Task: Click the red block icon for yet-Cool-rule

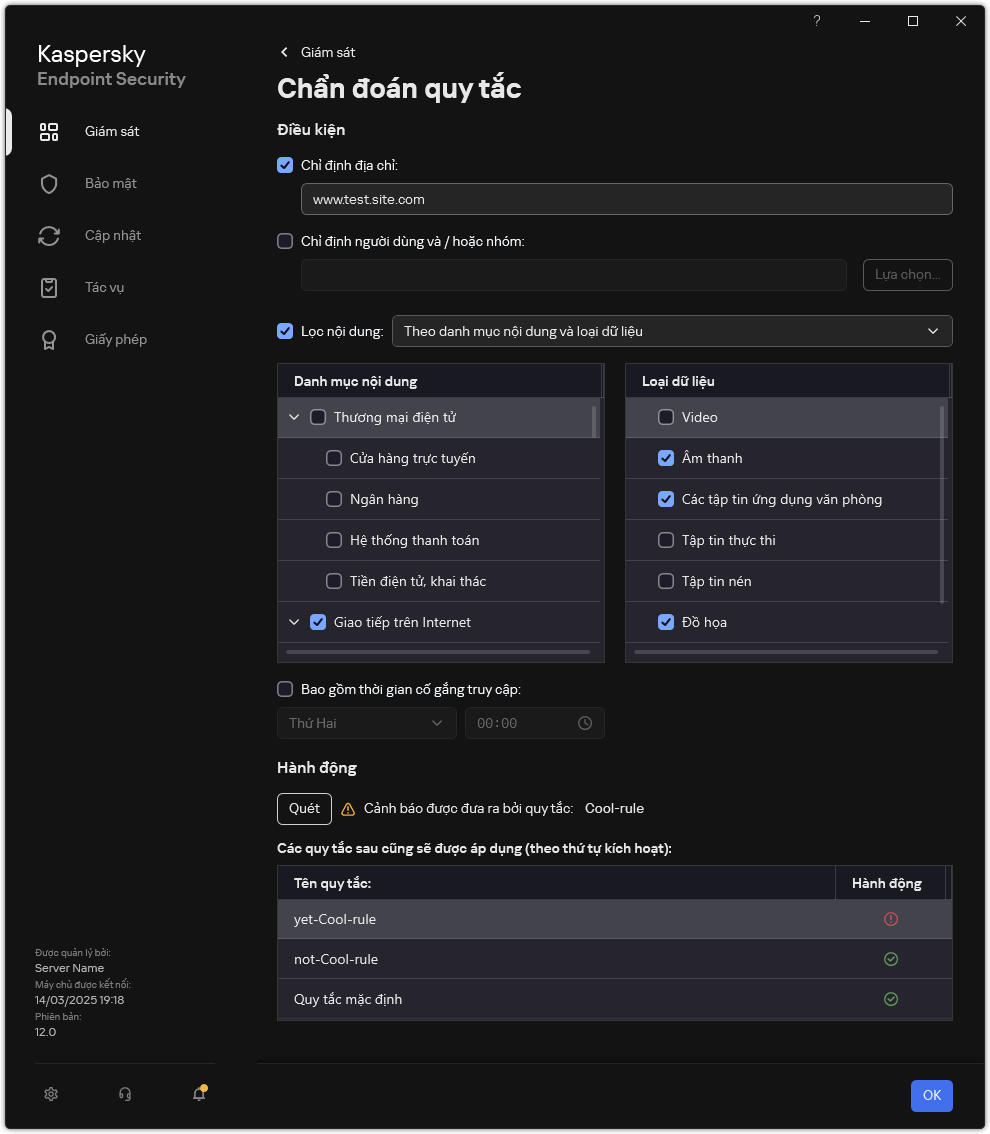Action: click(x=891, y=919)
